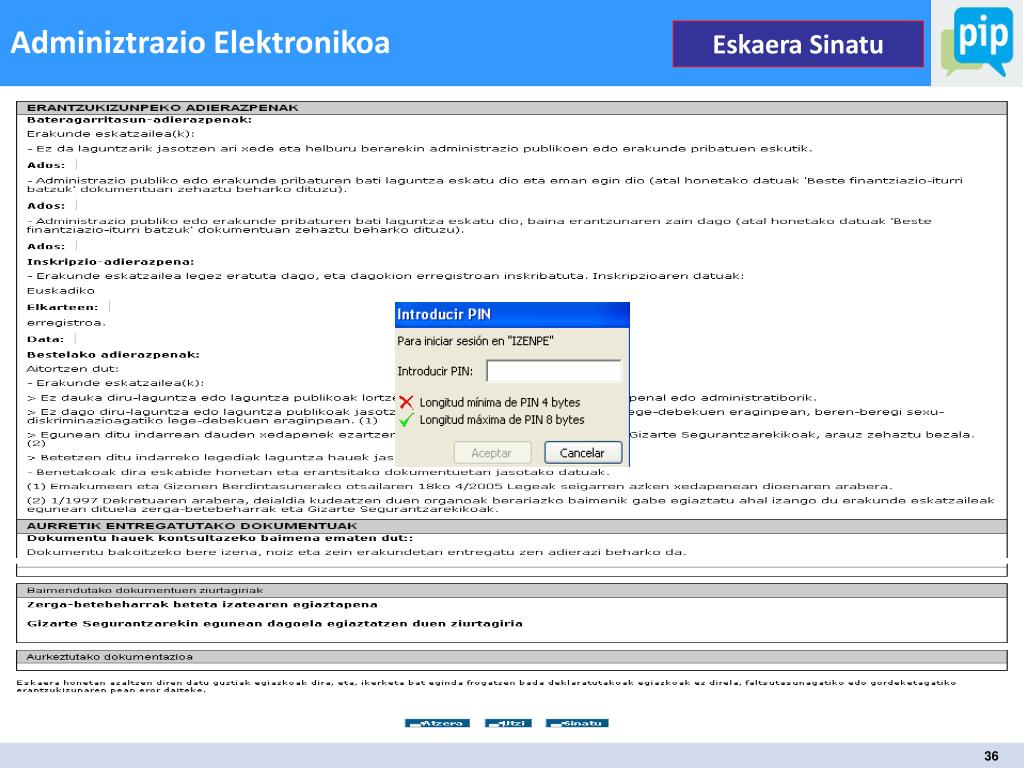Click the 'Benetakoak dira eskabide honetan' line
Screen dimensions: 1024x768
coord(318,472)
